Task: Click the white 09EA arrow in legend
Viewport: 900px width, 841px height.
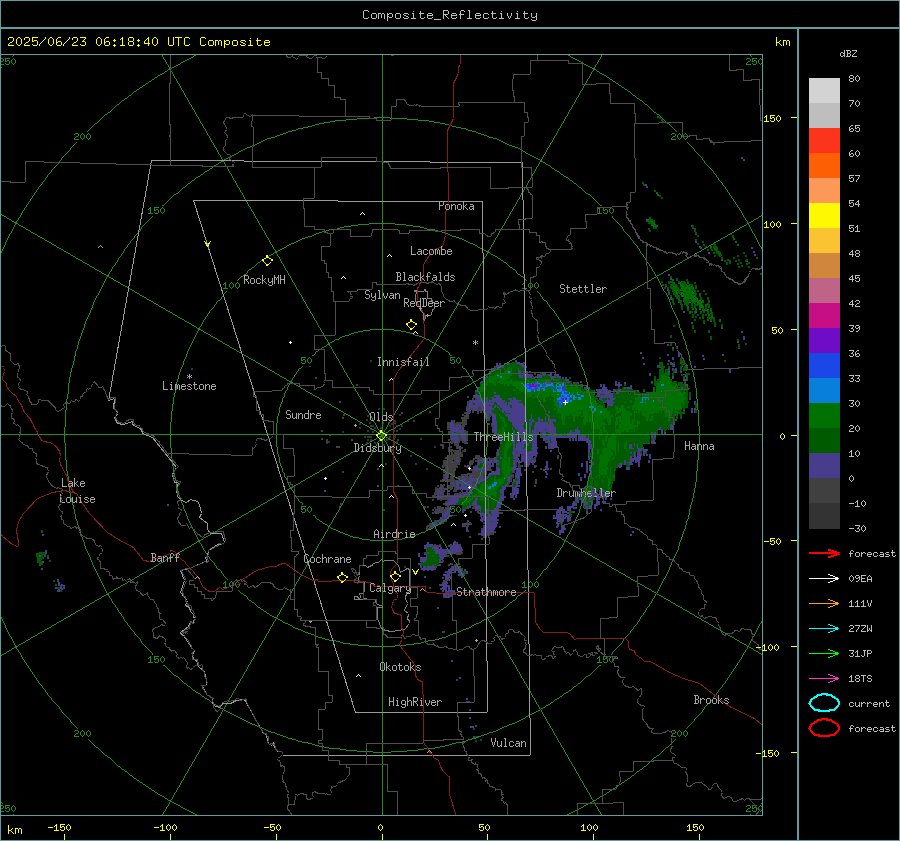Action: tap(824, 578)
